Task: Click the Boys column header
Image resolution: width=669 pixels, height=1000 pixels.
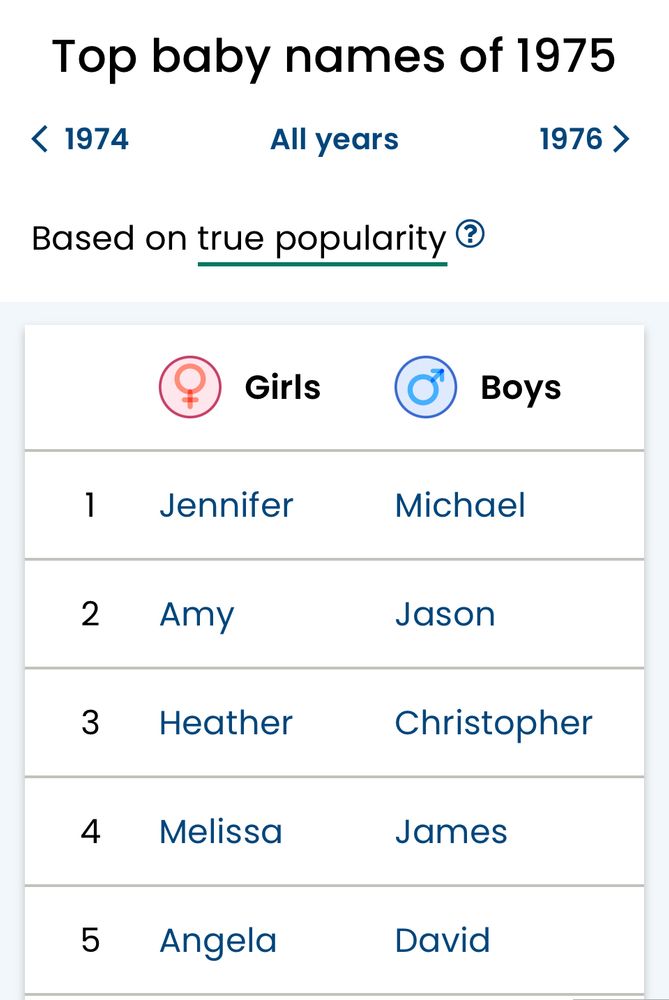Action: pos(521,387)
